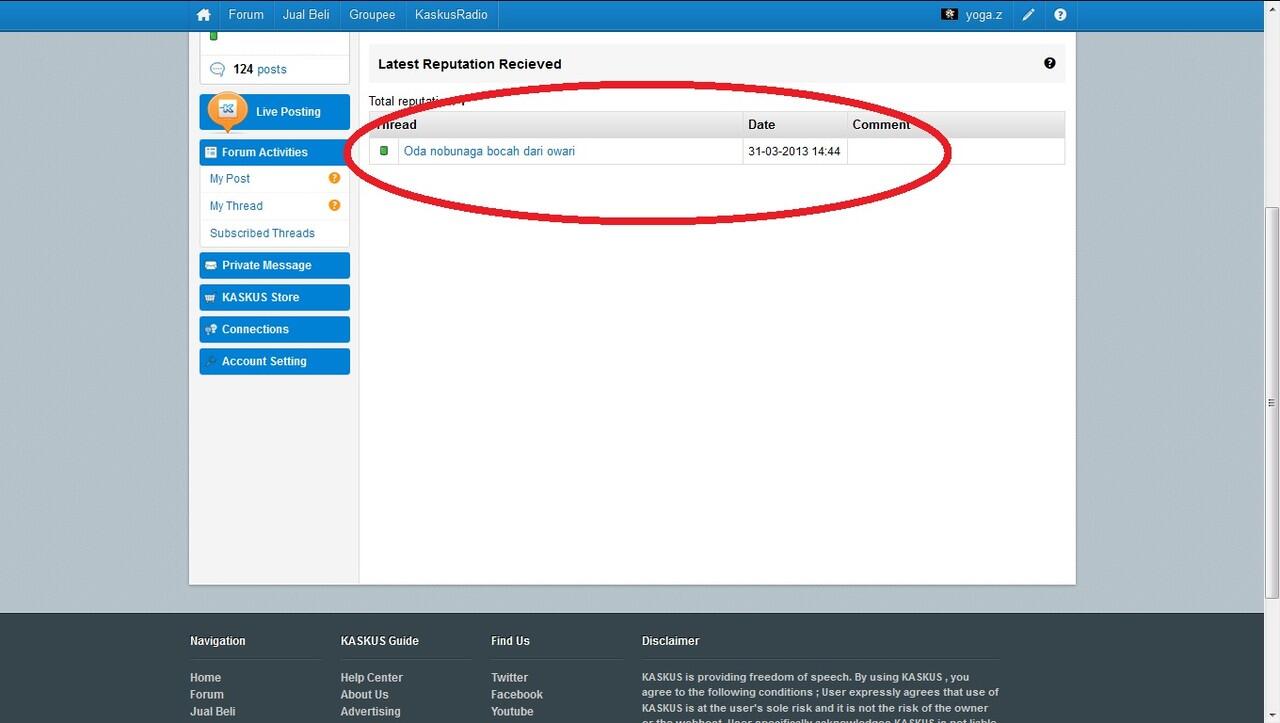Viewport: 1280px width, 723px height.
Task: Click the orange help icon next to My Post
Action: [334, 178]
